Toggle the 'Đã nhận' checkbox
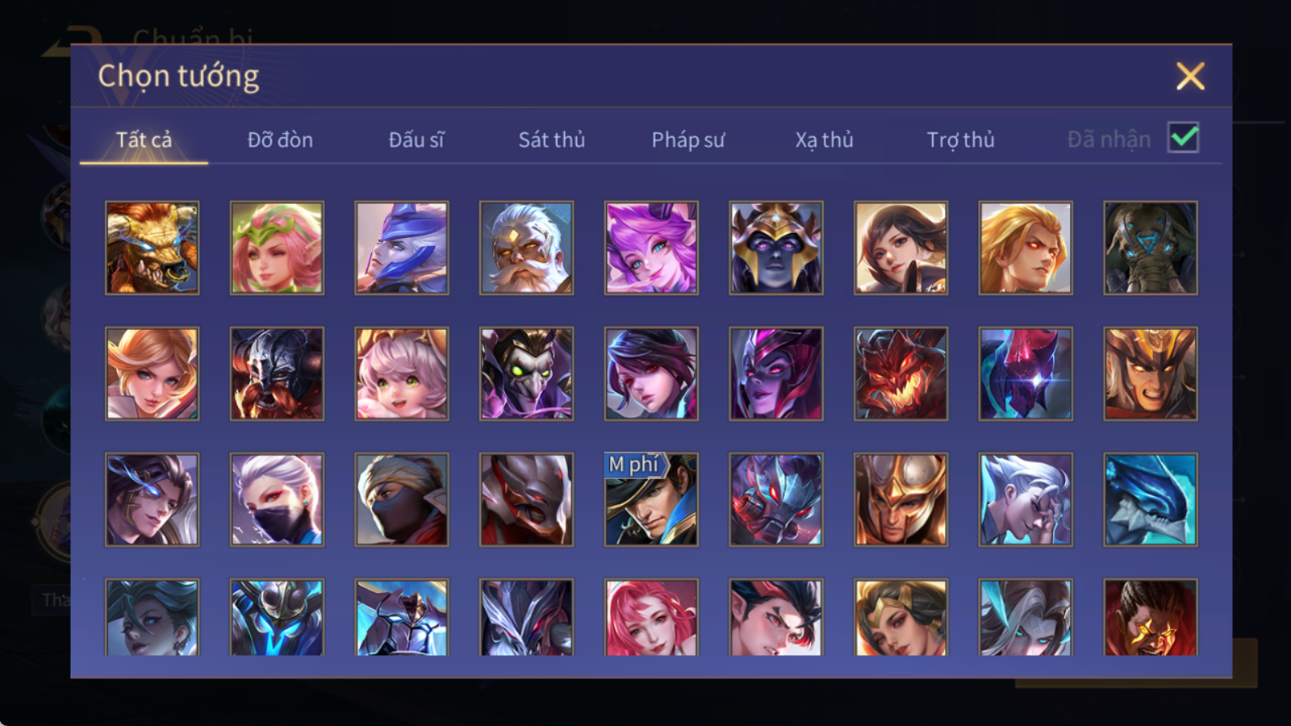 [1183, 139]
